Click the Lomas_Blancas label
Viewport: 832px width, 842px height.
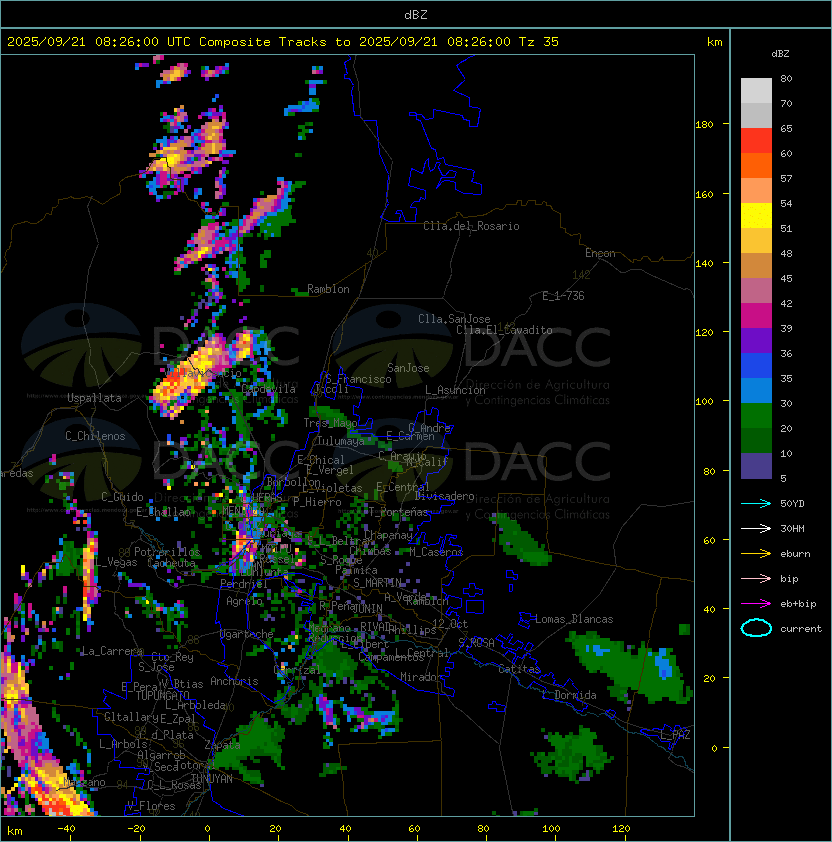574,619
